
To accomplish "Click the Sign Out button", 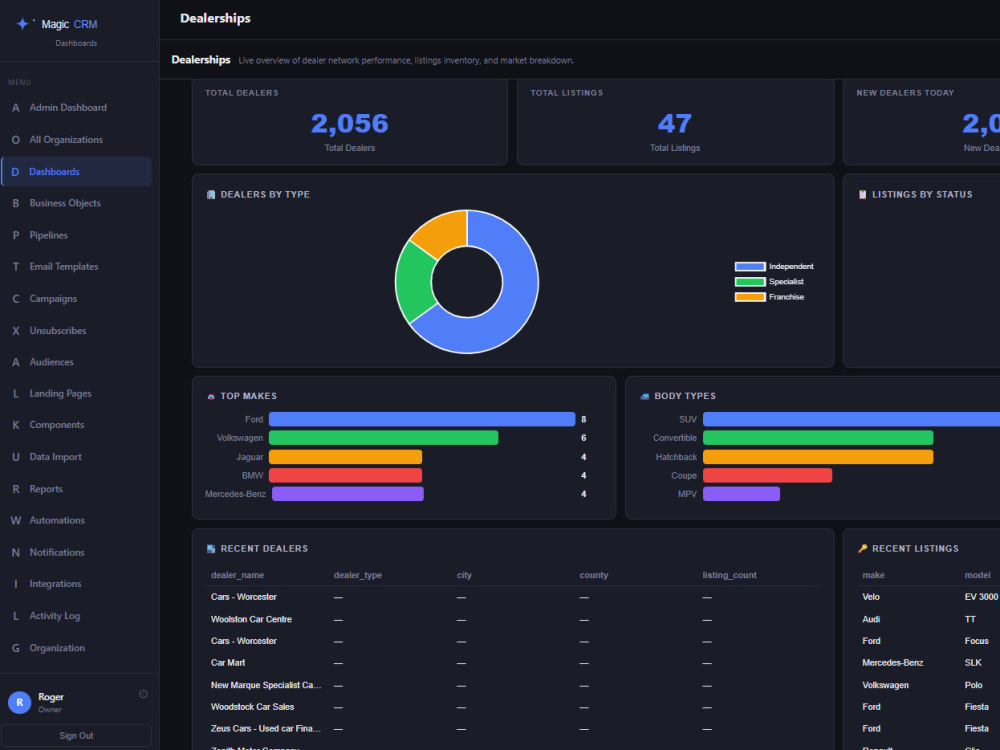I will click(x=77, y=735).
